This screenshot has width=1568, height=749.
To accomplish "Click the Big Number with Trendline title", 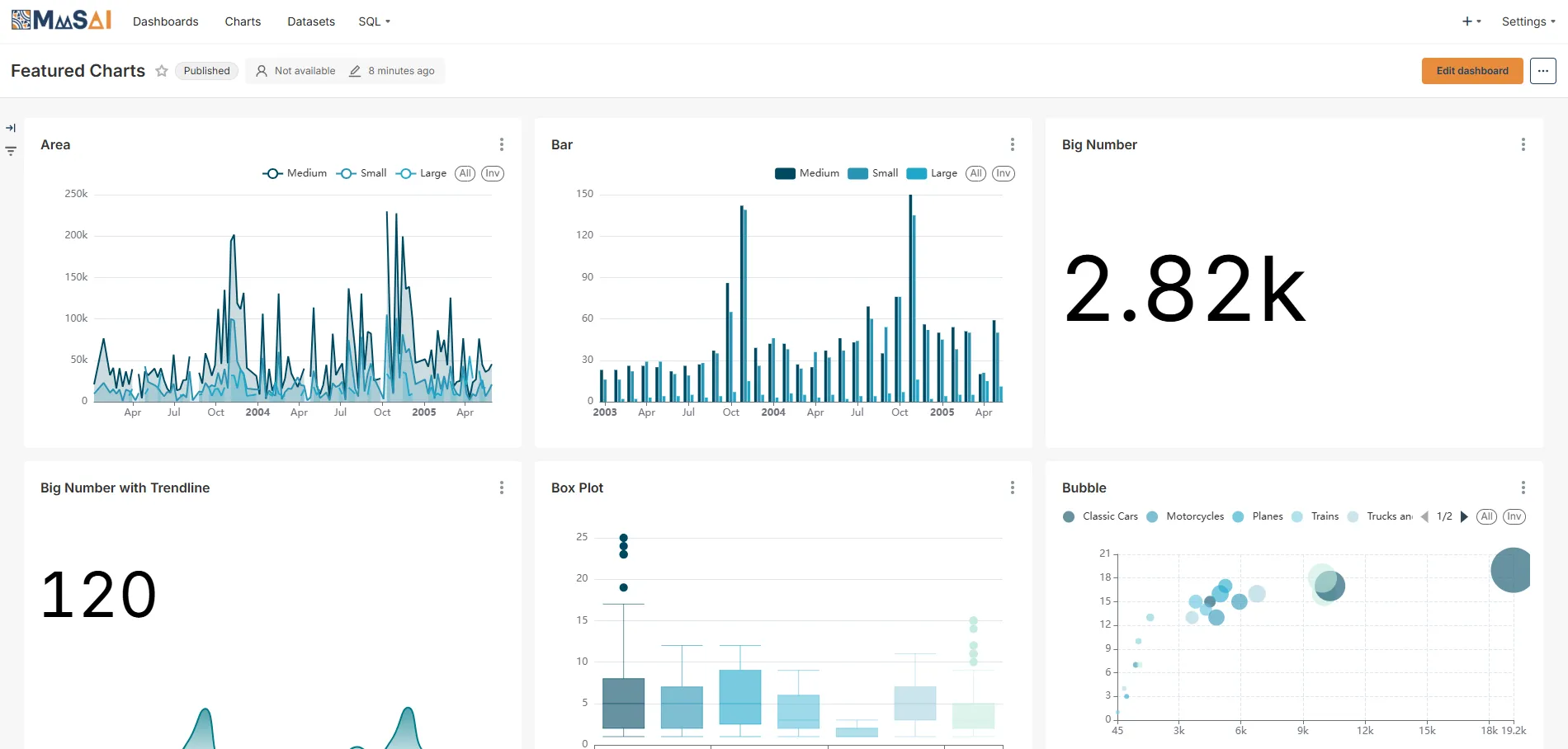I will (125, 488).
